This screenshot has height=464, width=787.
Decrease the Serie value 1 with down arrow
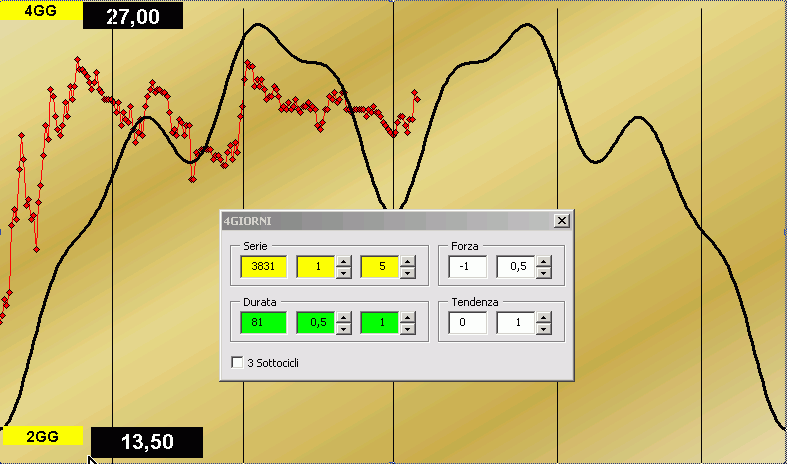tap(343, 272)
